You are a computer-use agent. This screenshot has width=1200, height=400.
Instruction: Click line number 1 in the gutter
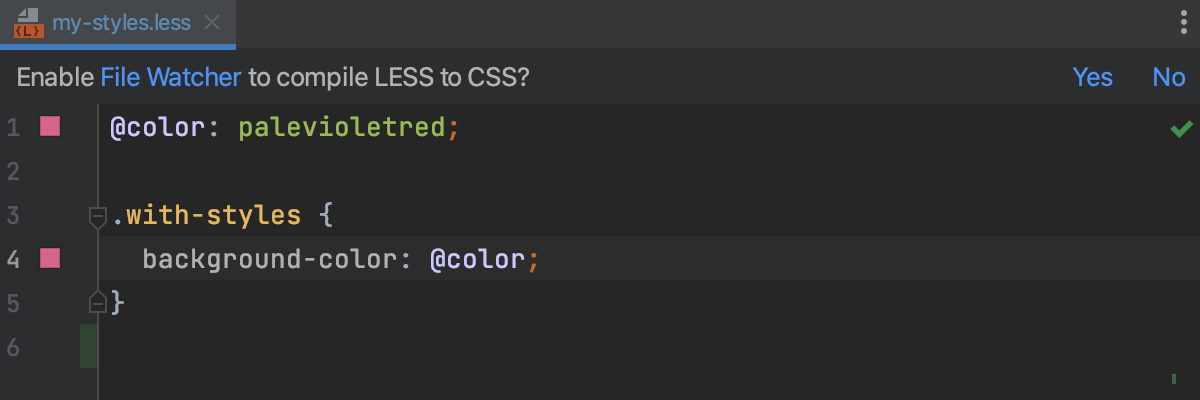[x=13, y=128]
